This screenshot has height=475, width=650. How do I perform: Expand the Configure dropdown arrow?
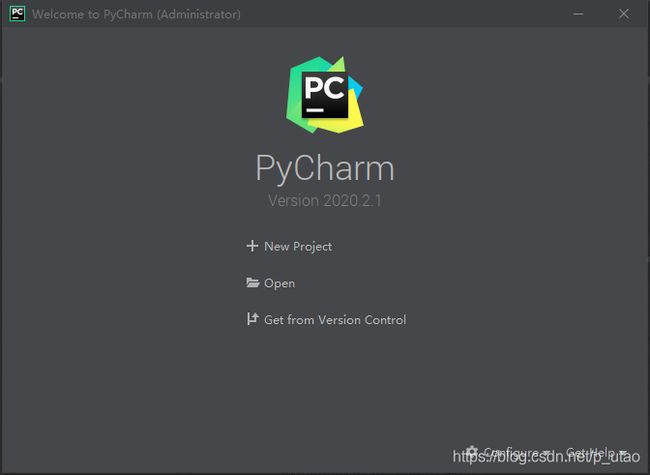coord(546,453)
